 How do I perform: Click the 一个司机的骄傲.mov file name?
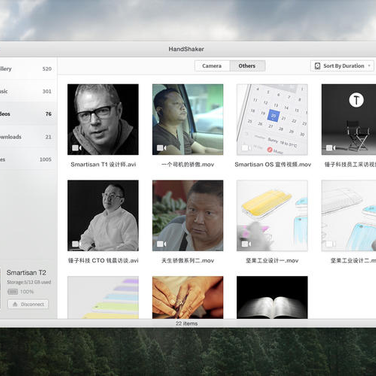point(188,165)
